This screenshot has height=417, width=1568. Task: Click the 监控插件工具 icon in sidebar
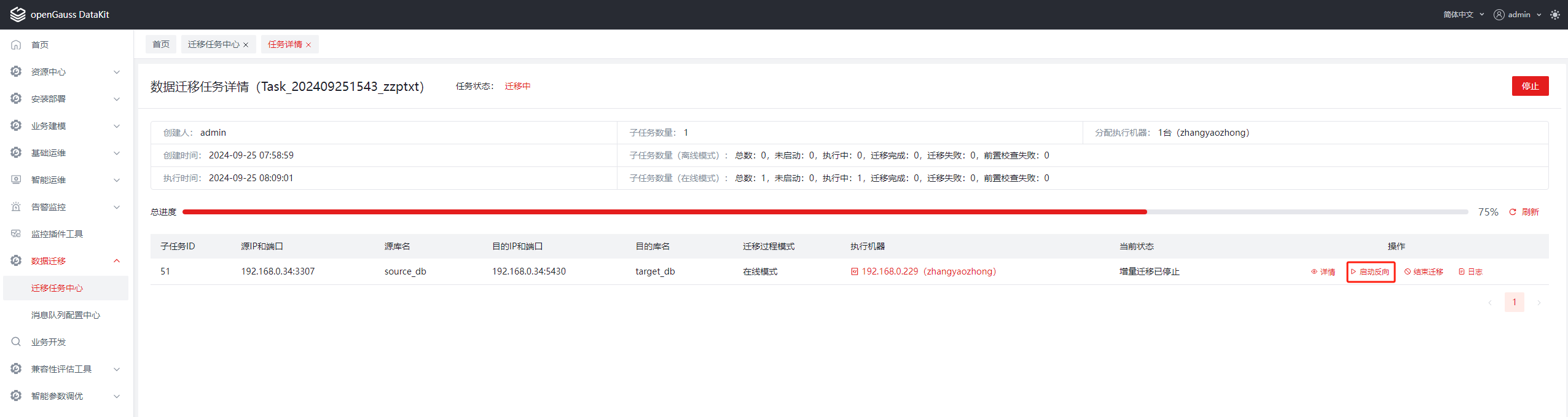coord(16,234)
